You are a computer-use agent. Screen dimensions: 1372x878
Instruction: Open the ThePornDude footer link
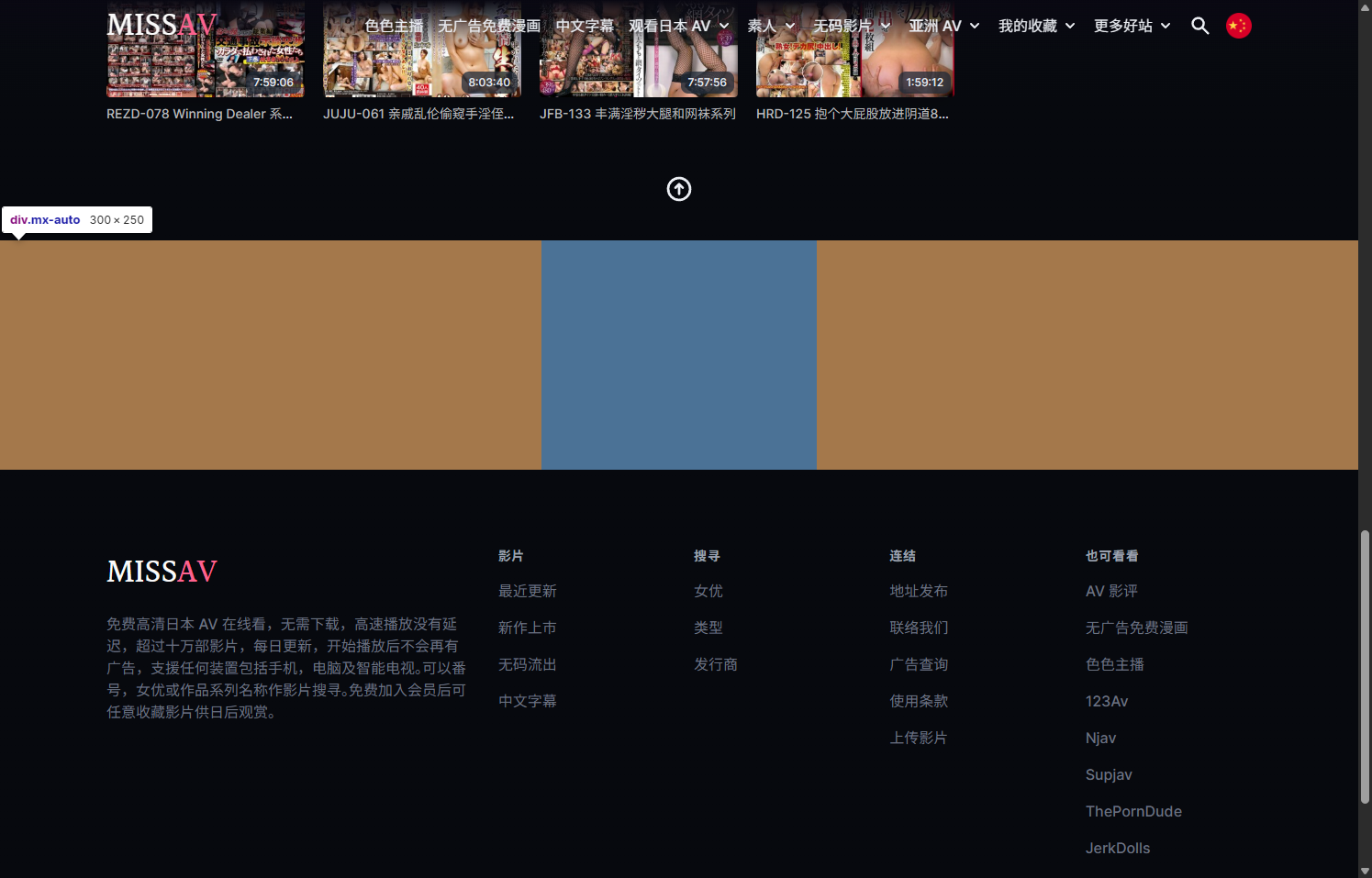(1133, 812)
